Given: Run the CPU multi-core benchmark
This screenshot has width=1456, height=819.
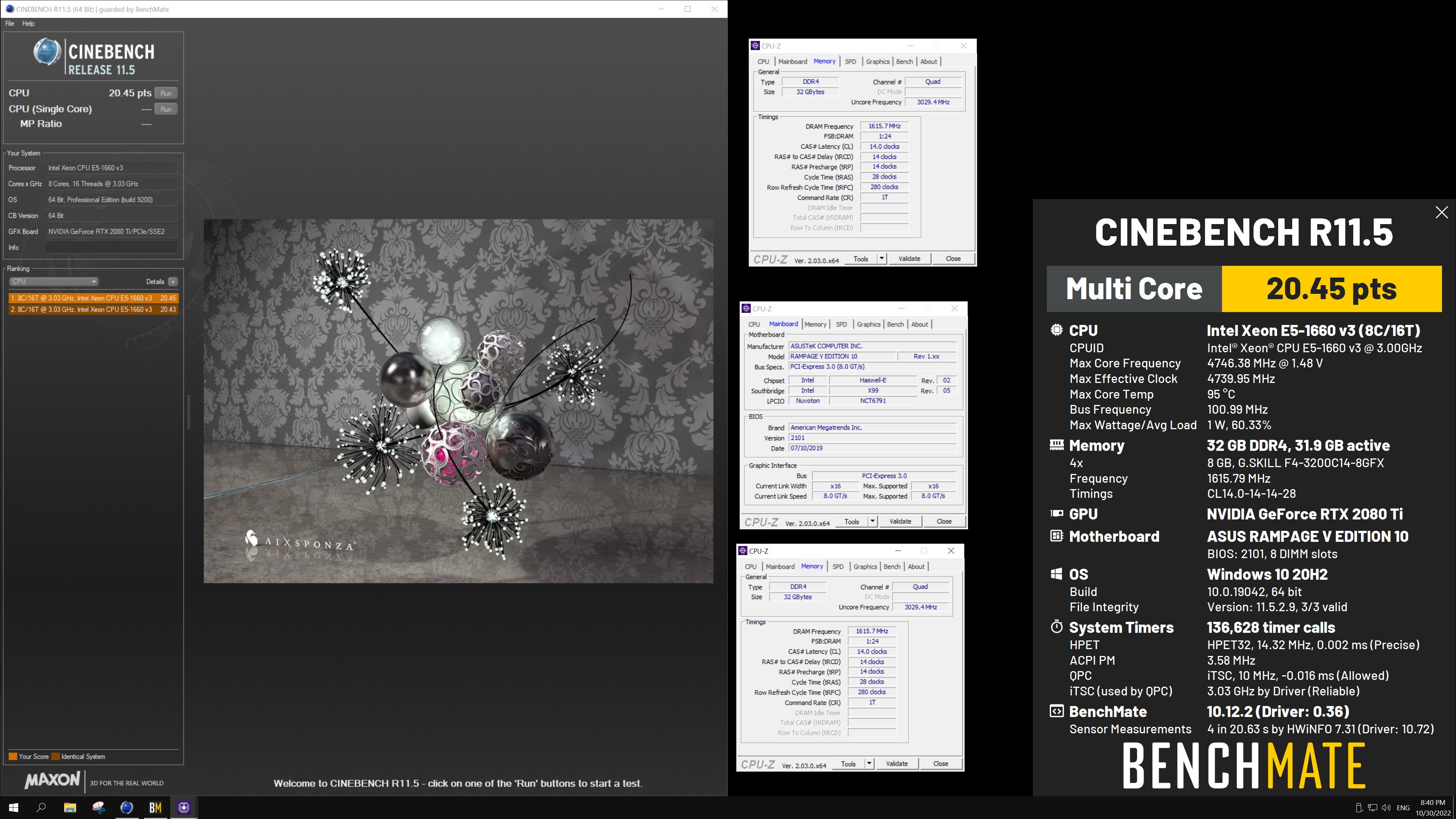Looking at the screenshot, I should [166, 93].
